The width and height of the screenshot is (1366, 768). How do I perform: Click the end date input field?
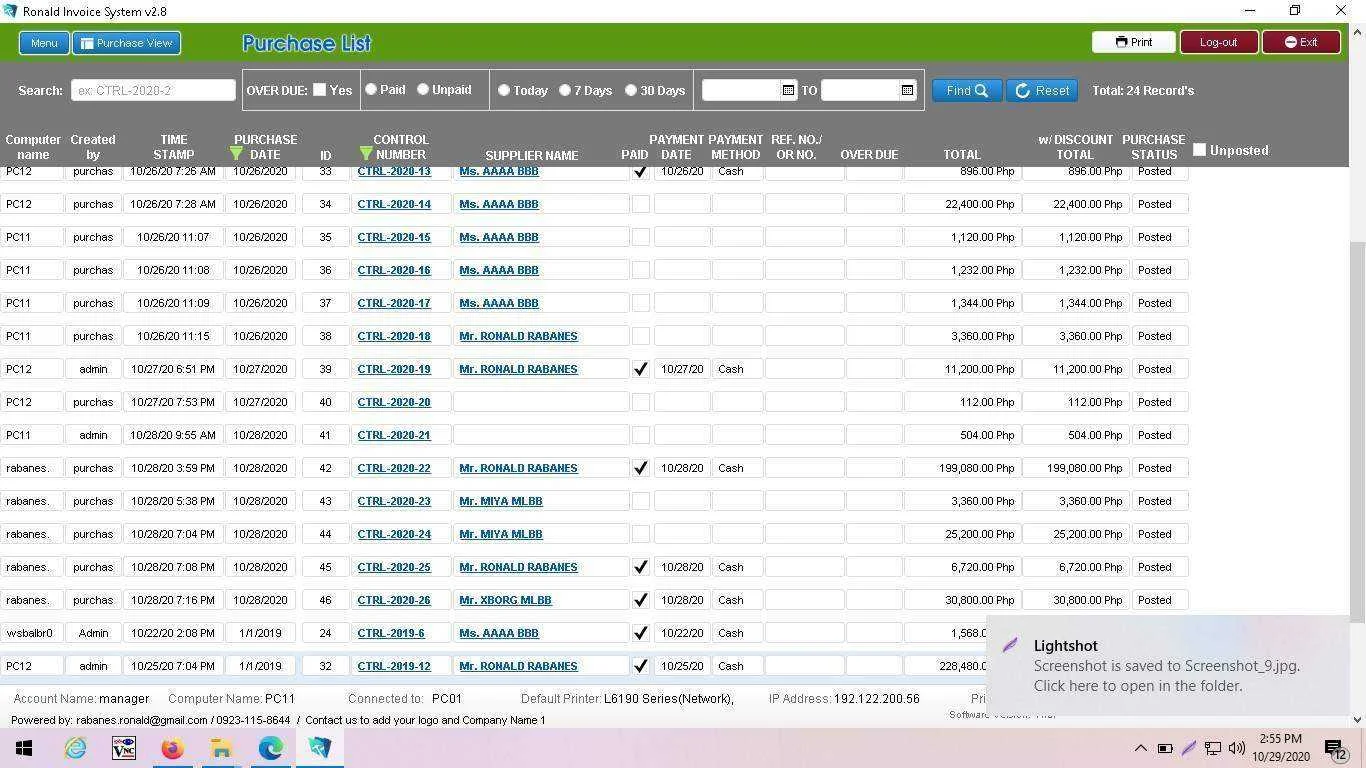[860, 90]
